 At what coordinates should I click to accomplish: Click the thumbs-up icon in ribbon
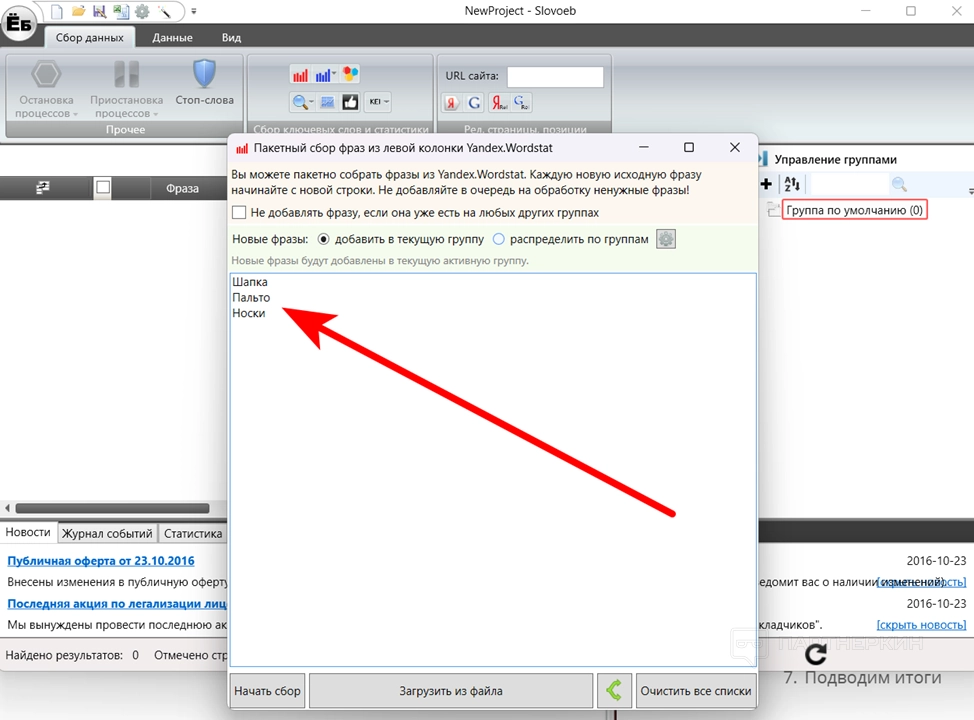(350, 102)
